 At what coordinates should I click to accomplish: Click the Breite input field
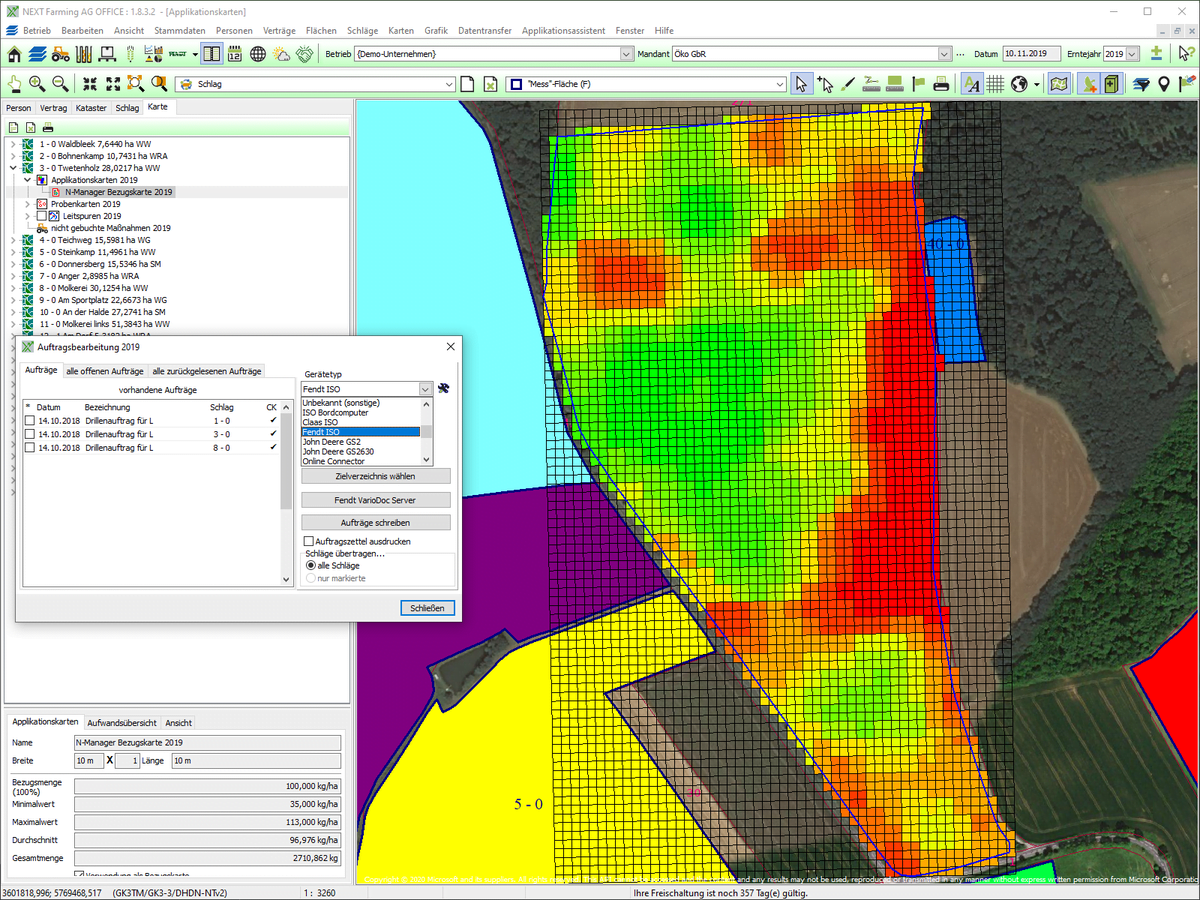(x=88, y=761)
